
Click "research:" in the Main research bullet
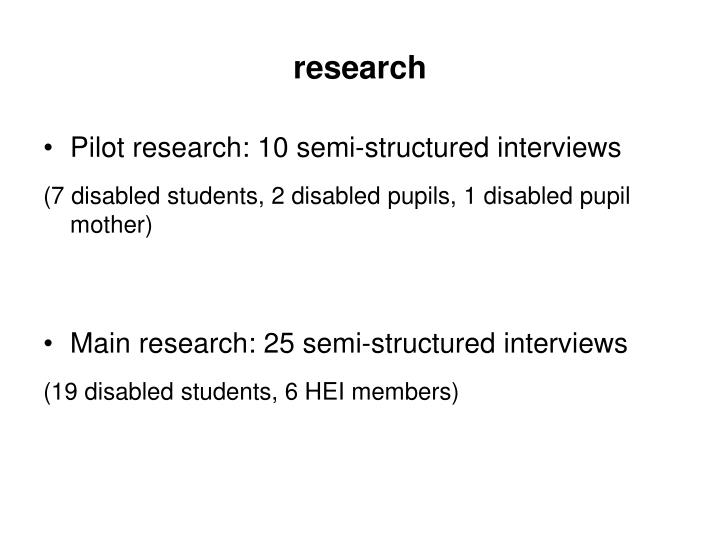[197, 343]
